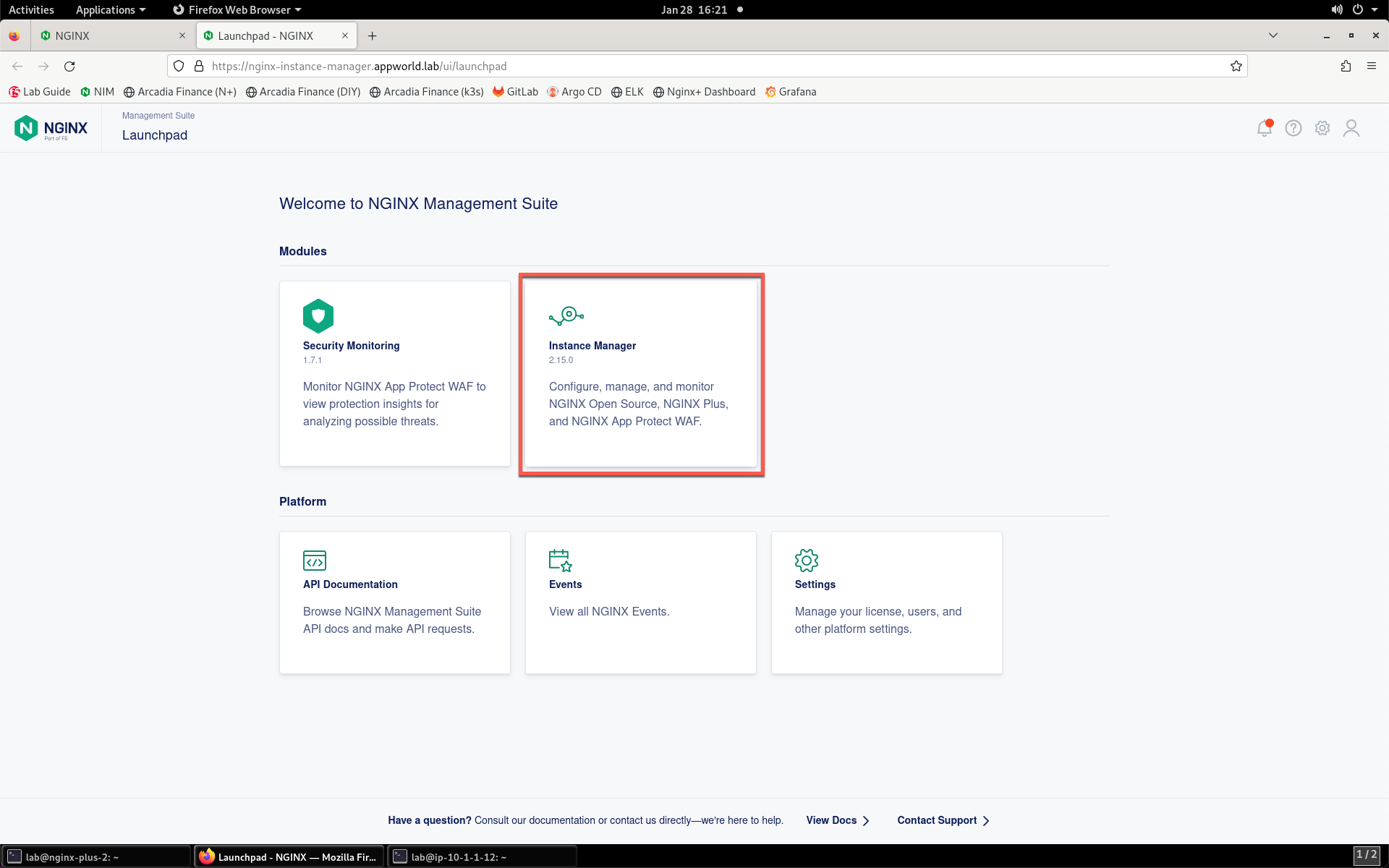The height and width of the screenshot is (868, 1389).
Task: Open the Argo CD bookmark
Action: tap(574, 92)
